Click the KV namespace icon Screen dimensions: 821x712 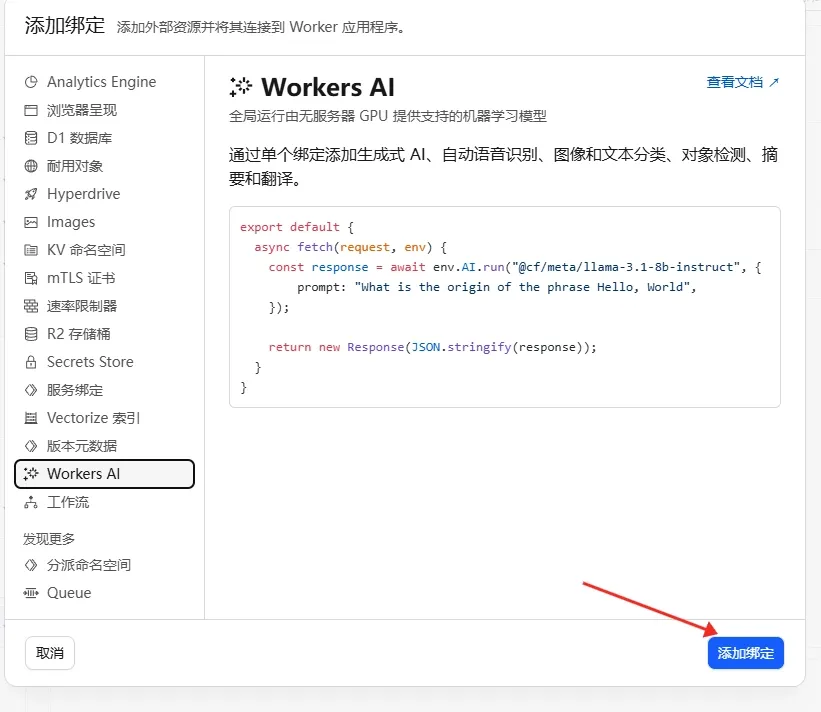tap(31, 250)
